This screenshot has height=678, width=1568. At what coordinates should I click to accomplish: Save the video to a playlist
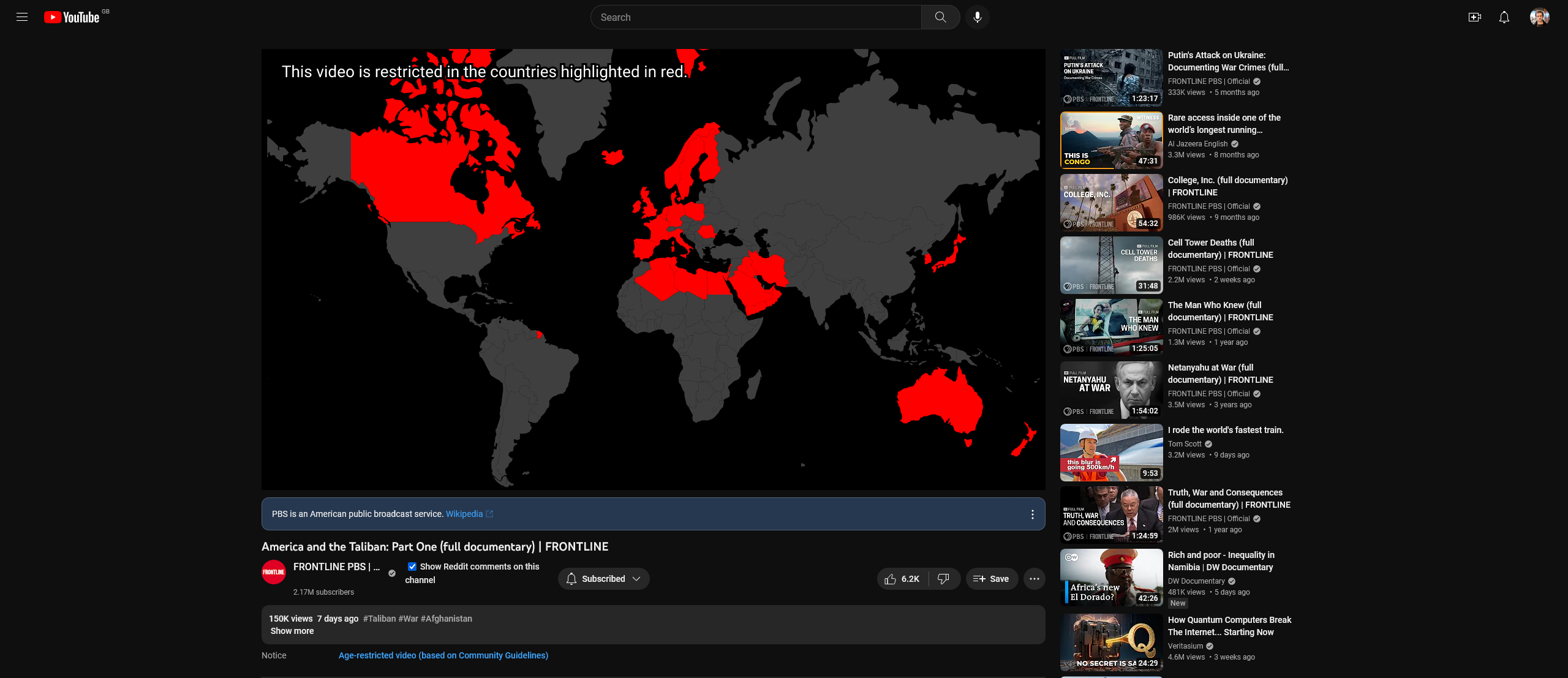tap(991, 579)
